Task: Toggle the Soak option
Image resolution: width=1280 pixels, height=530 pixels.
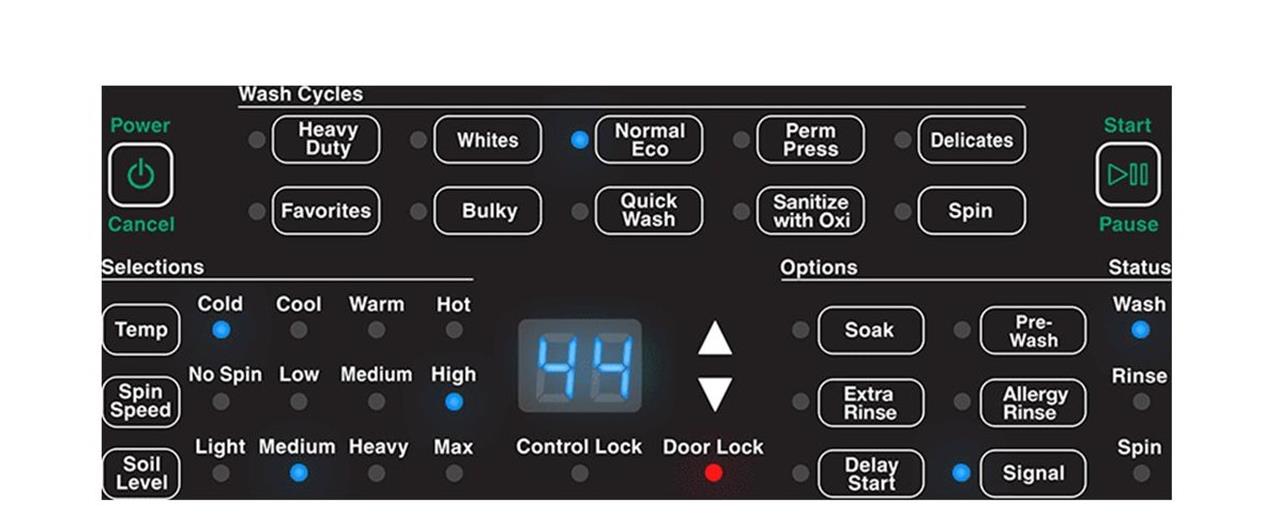Action: (871, 330)
